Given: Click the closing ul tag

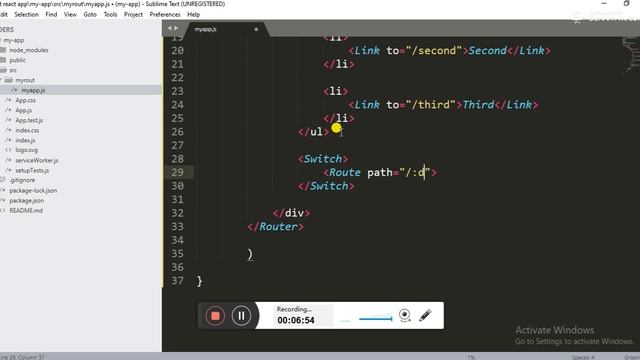Looking at the screenshot, I should click(313, 132).
